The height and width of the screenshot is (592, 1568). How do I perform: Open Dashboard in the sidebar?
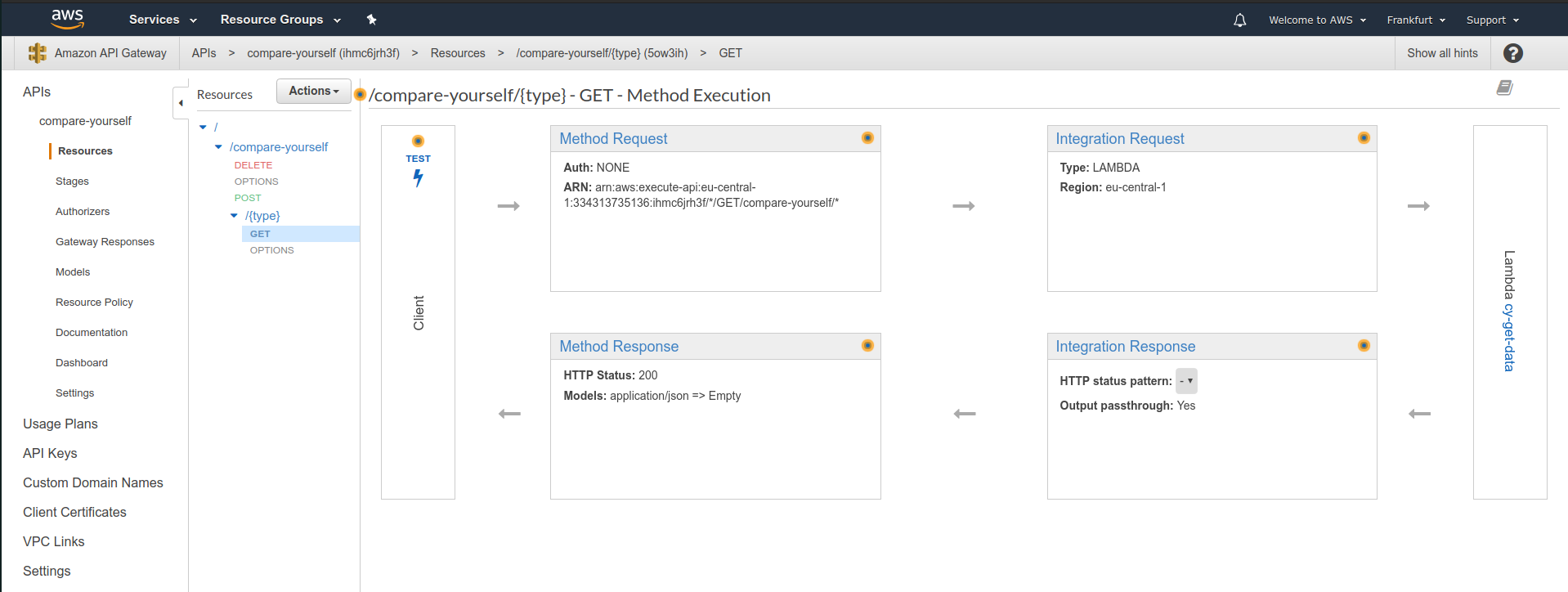tap(82, 363)
